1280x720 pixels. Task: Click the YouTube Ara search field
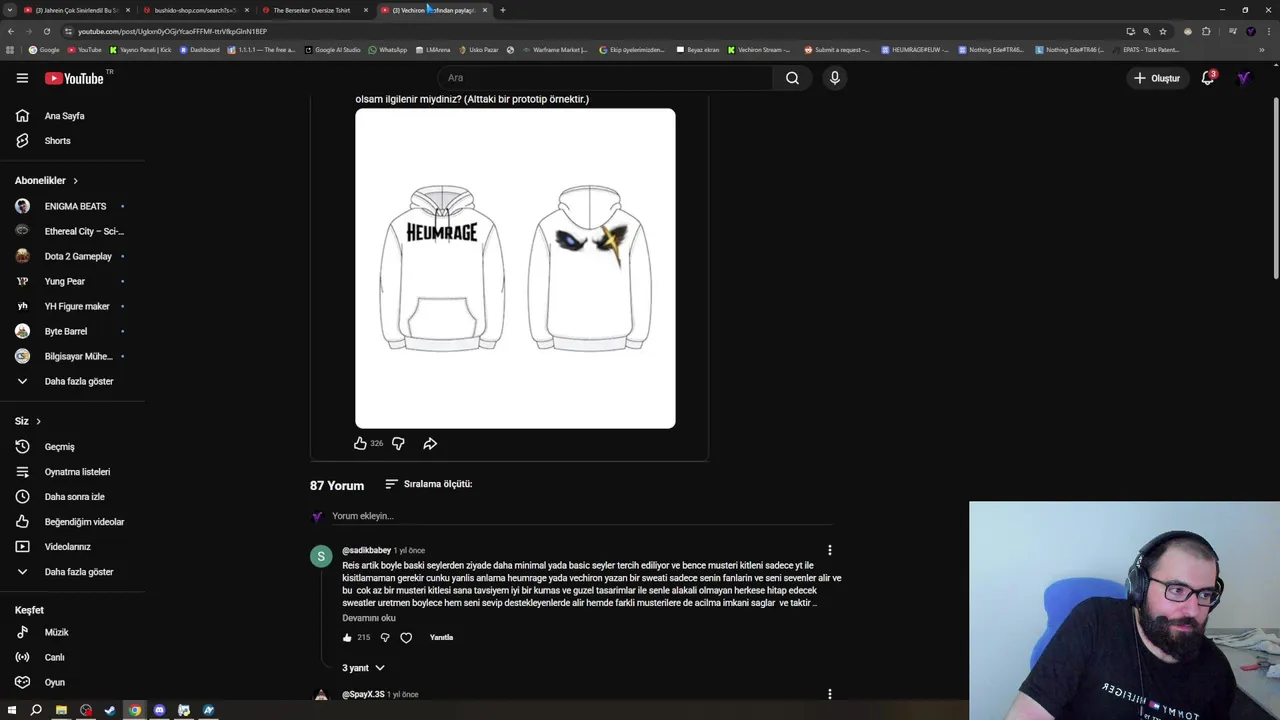(x=605, y=78)
